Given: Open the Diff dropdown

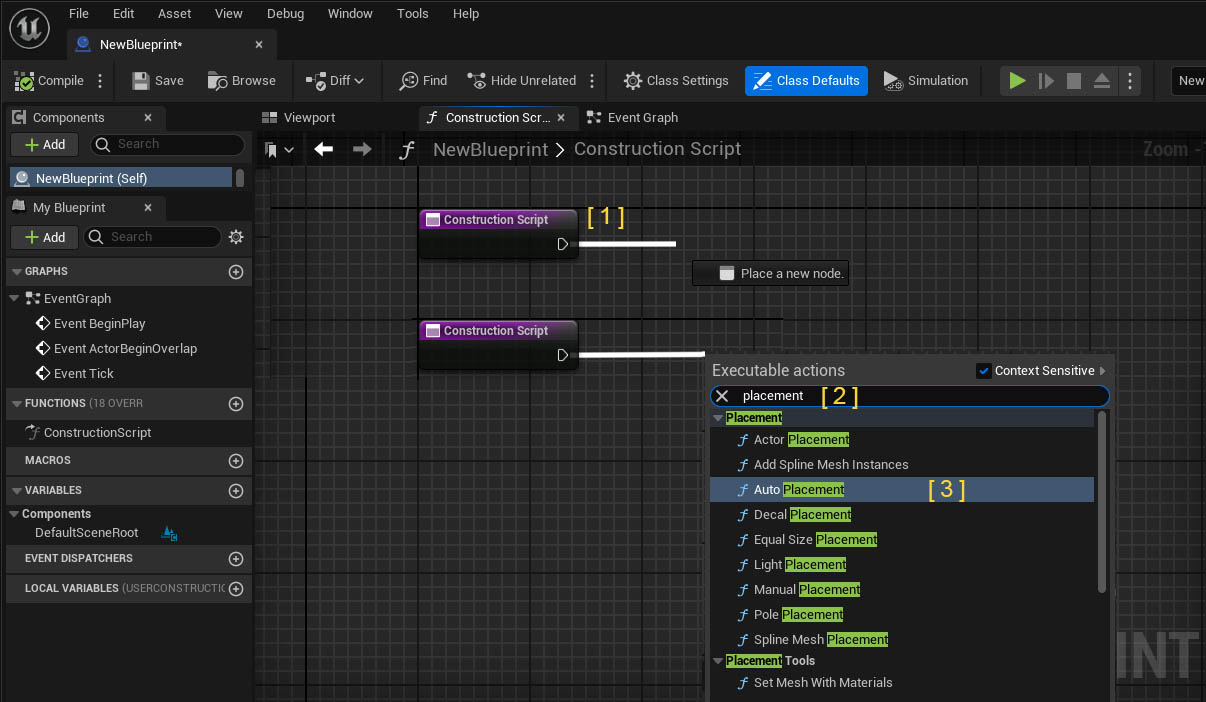Looking at the screenshot, I should click(335, 81).
